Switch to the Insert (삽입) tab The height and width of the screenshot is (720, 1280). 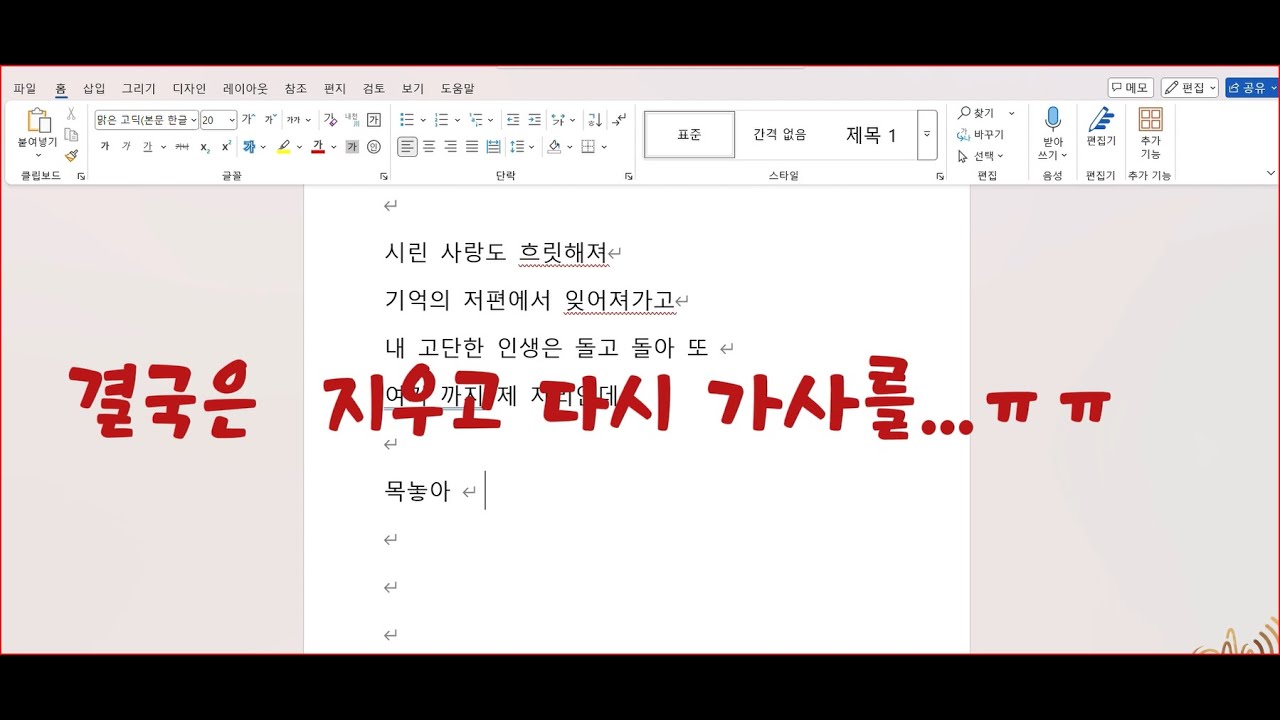pos(94,88)
